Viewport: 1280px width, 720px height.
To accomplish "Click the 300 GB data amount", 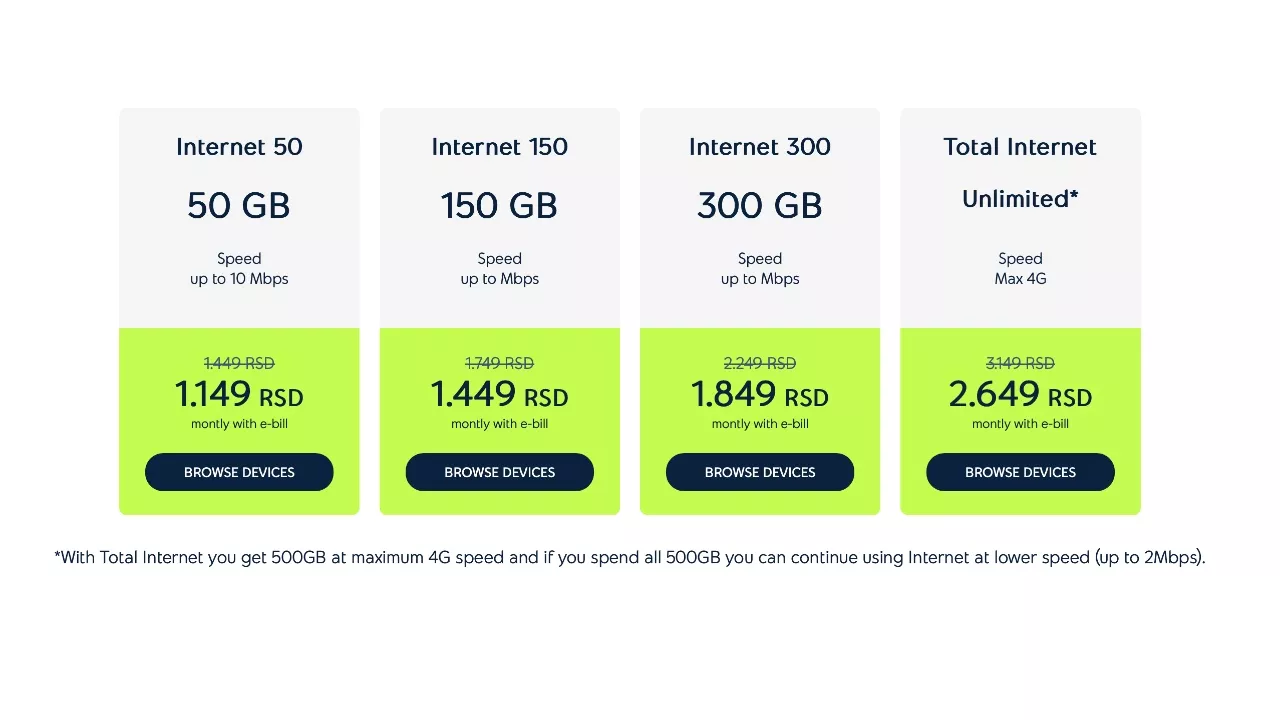I will click(x=760, y=206).
